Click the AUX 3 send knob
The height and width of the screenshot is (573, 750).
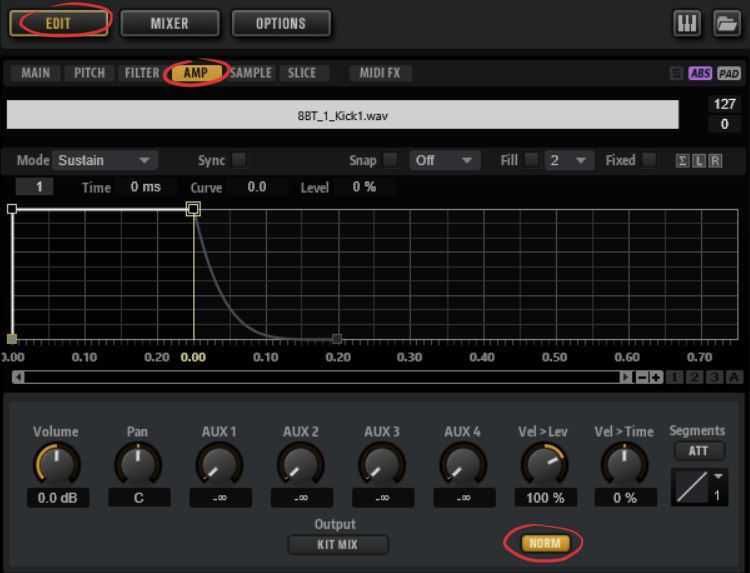pyautogui.click(x=382, y=463)
